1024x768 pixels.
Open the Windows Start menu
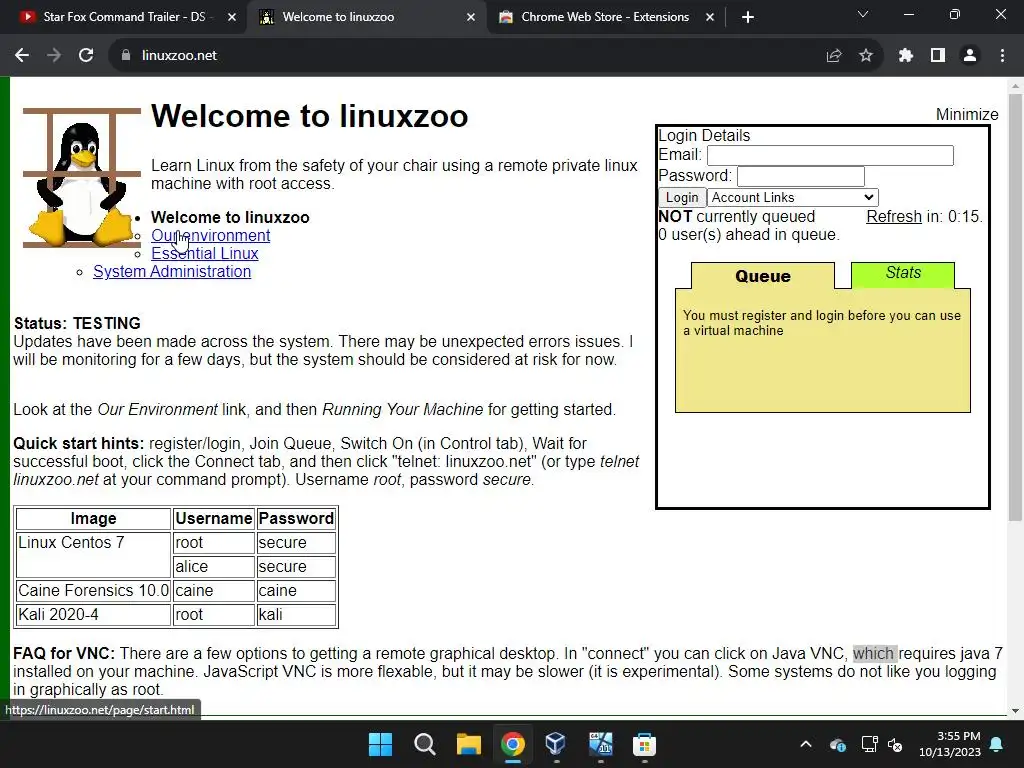pos(380,744)
